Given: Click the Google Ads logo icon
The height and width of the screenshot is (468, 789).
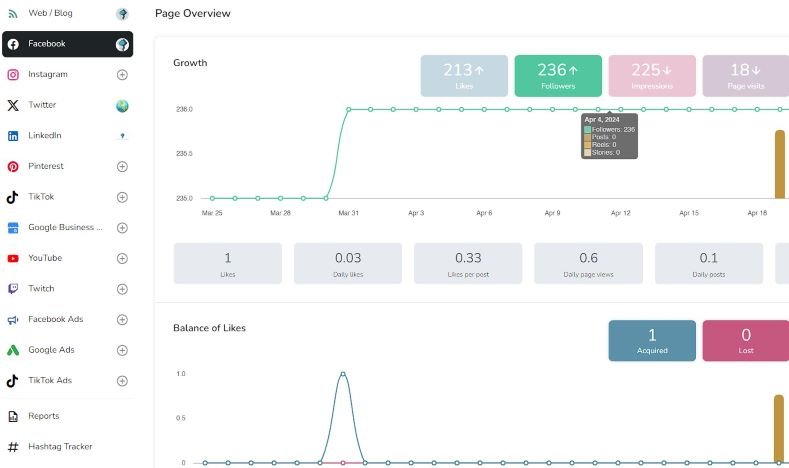Looking at the screenshot, I should click(x=13, y=350).
